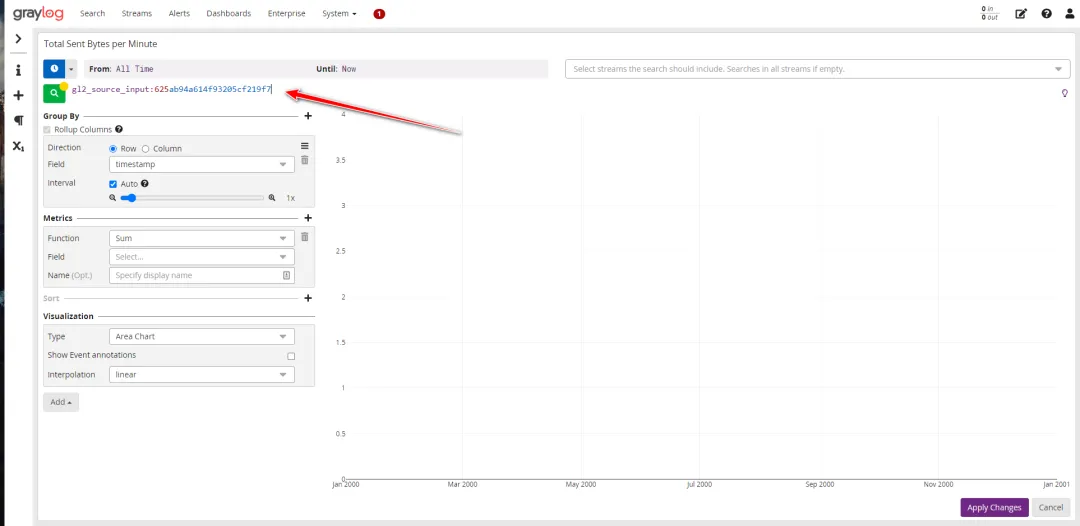The height and width of the screenshot is (526, 1080).
Task: Click the notification badge showing 1
Action: (379, 14)
